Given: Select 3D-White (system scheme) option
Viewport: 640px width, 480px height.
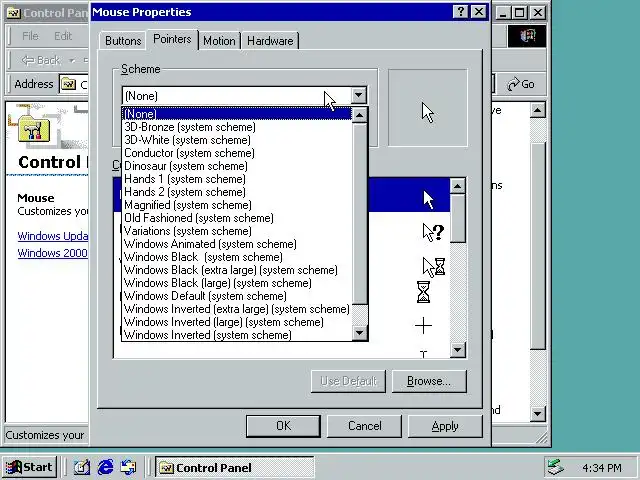Looking at the screenshot, I should [237, 140].
